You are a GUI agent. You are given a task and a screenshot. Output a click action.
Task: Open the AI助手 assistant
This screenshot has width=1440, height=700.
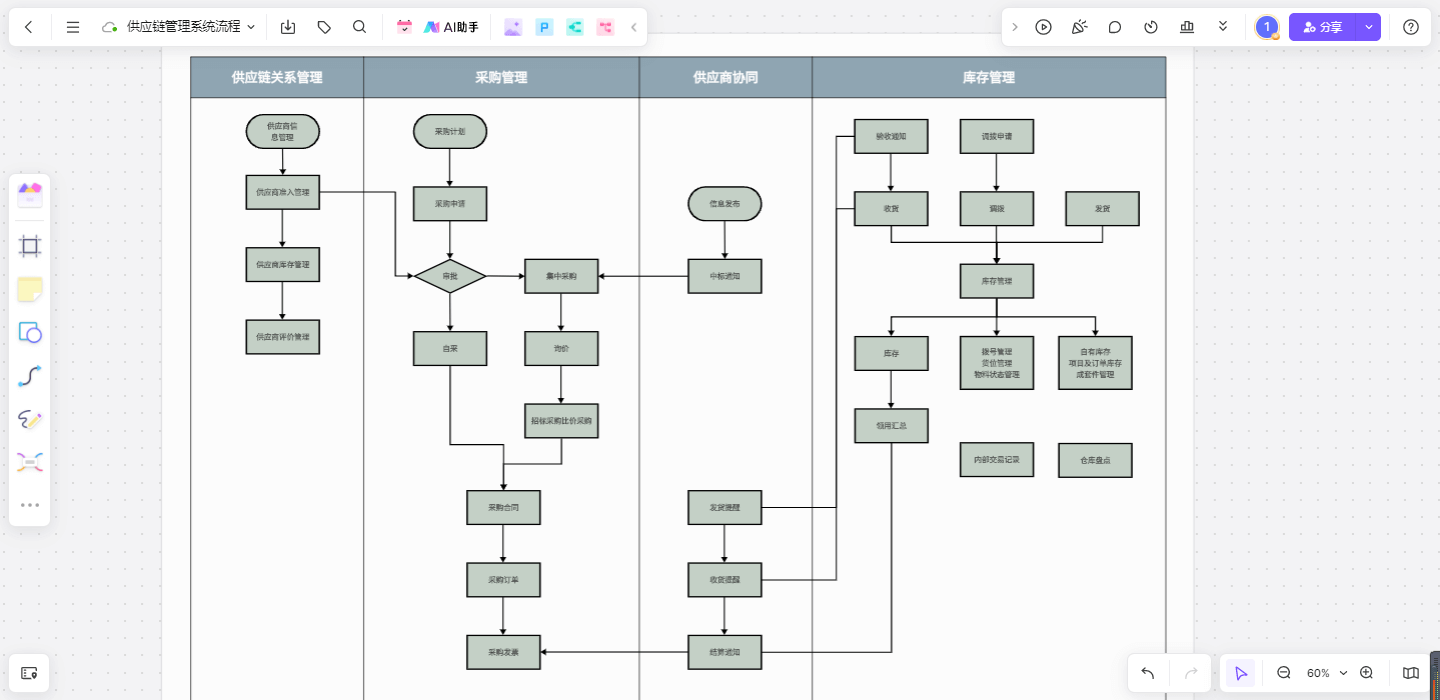click(451, 27)
